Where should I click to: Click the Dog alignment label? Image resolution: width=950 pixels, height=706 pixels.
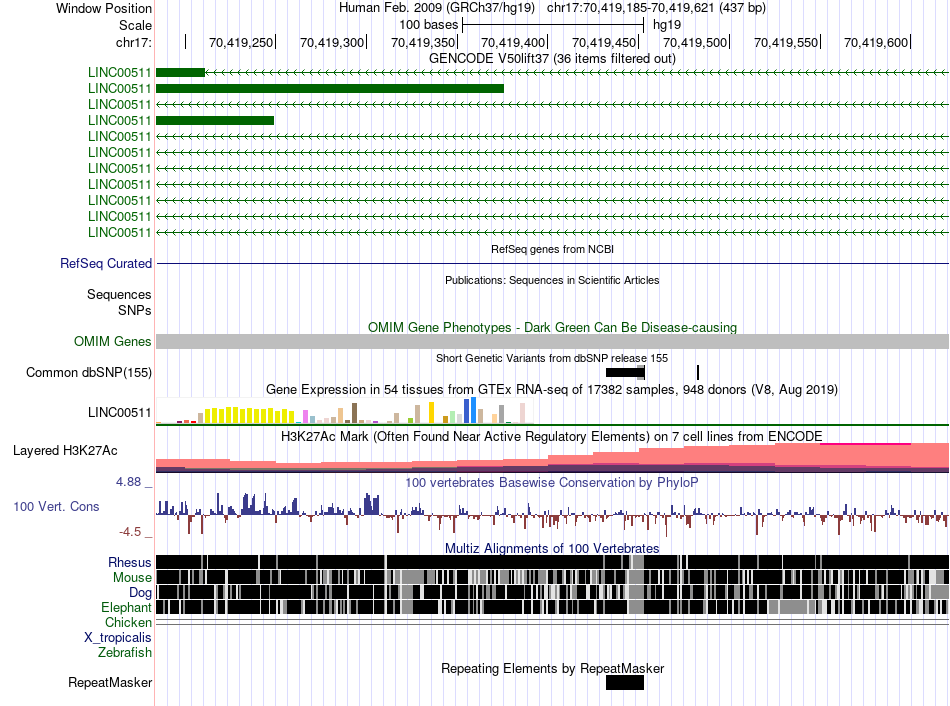point(140,593)
